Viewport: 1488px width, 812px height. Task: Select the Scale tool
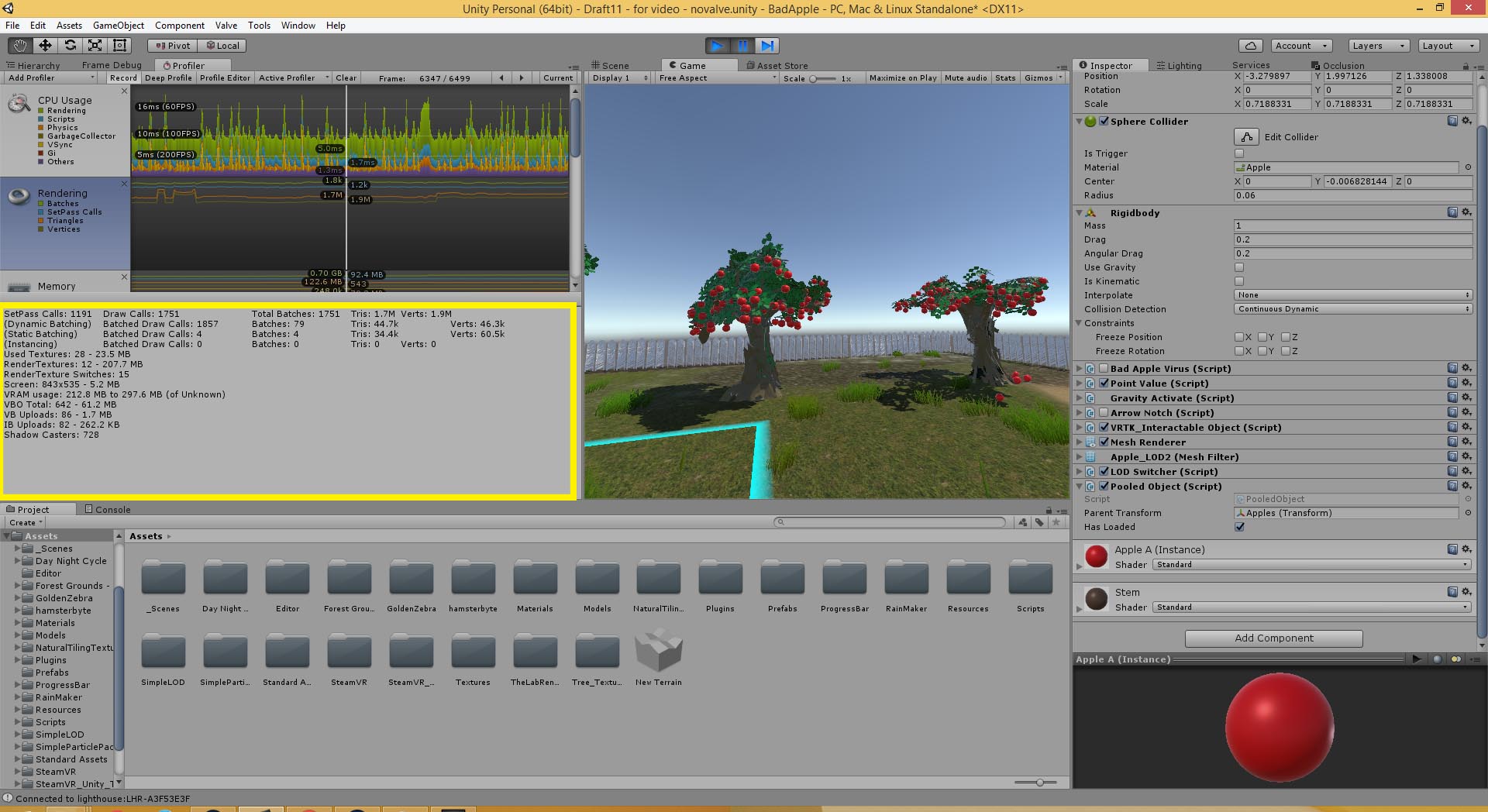tap(95, 46)
